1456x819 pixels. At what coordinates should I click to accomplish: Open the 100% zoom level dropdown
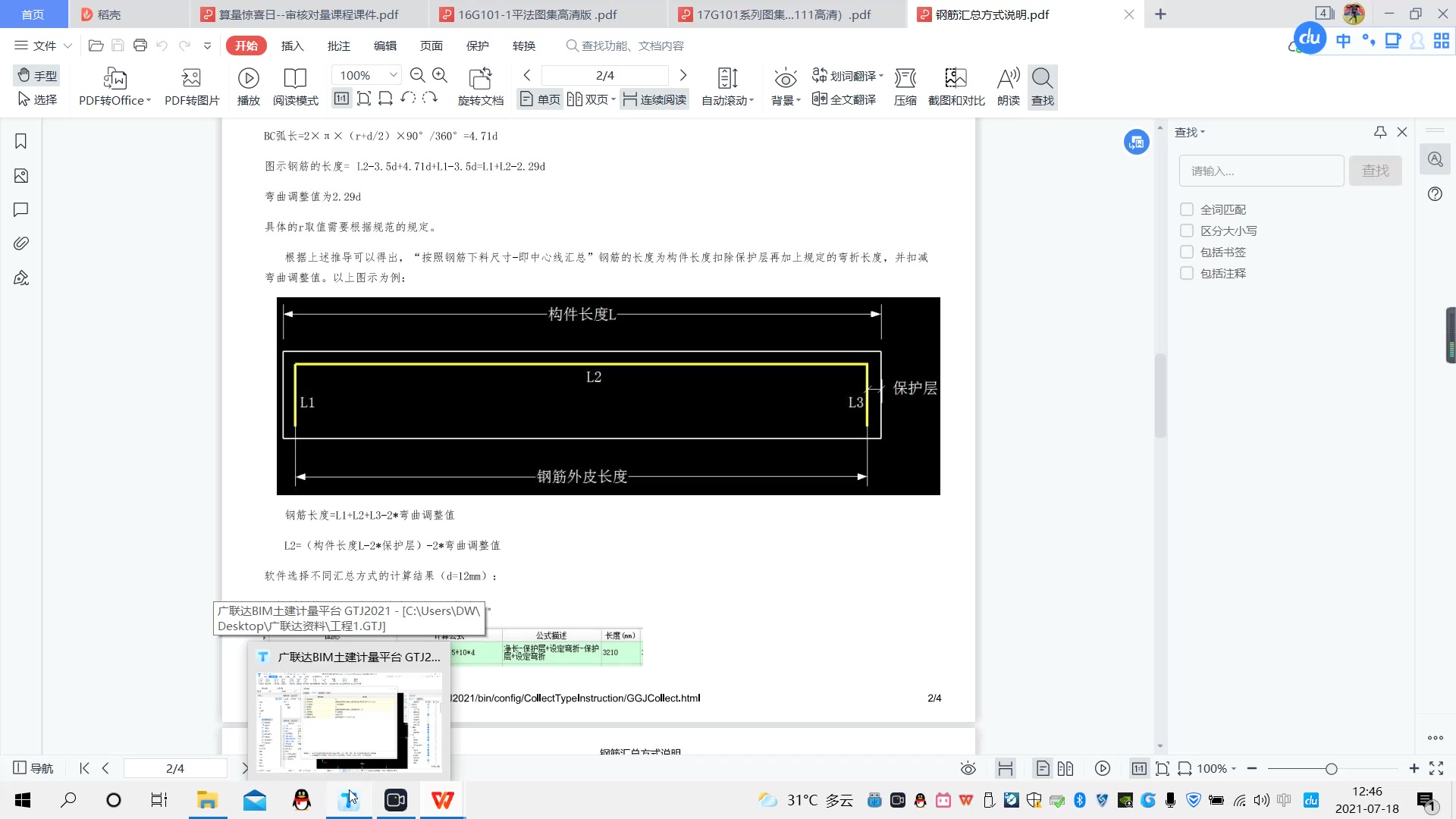(393, 75)
